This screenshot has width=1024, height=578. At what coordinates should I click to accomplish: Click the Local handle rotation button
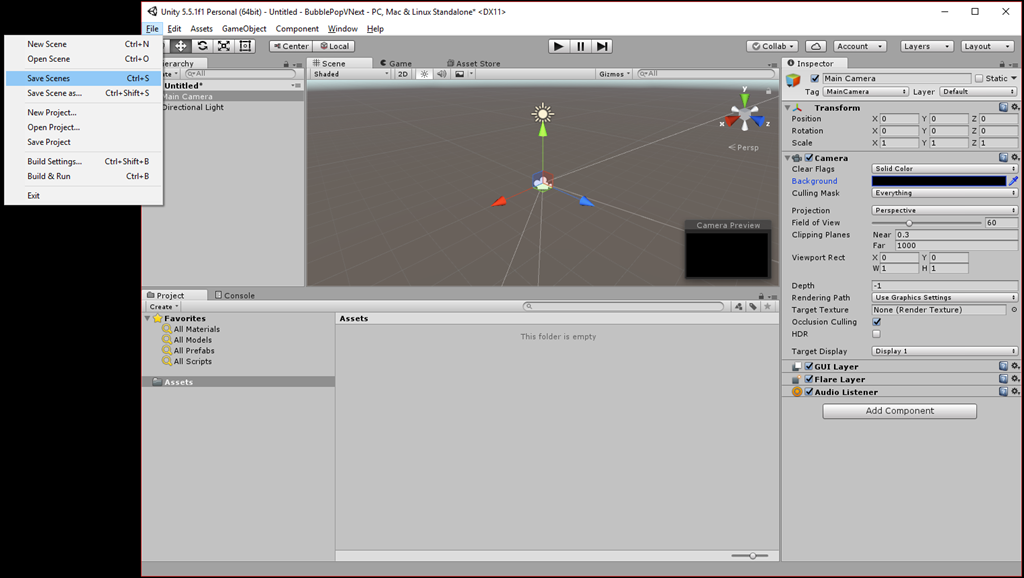click(334, 46)
